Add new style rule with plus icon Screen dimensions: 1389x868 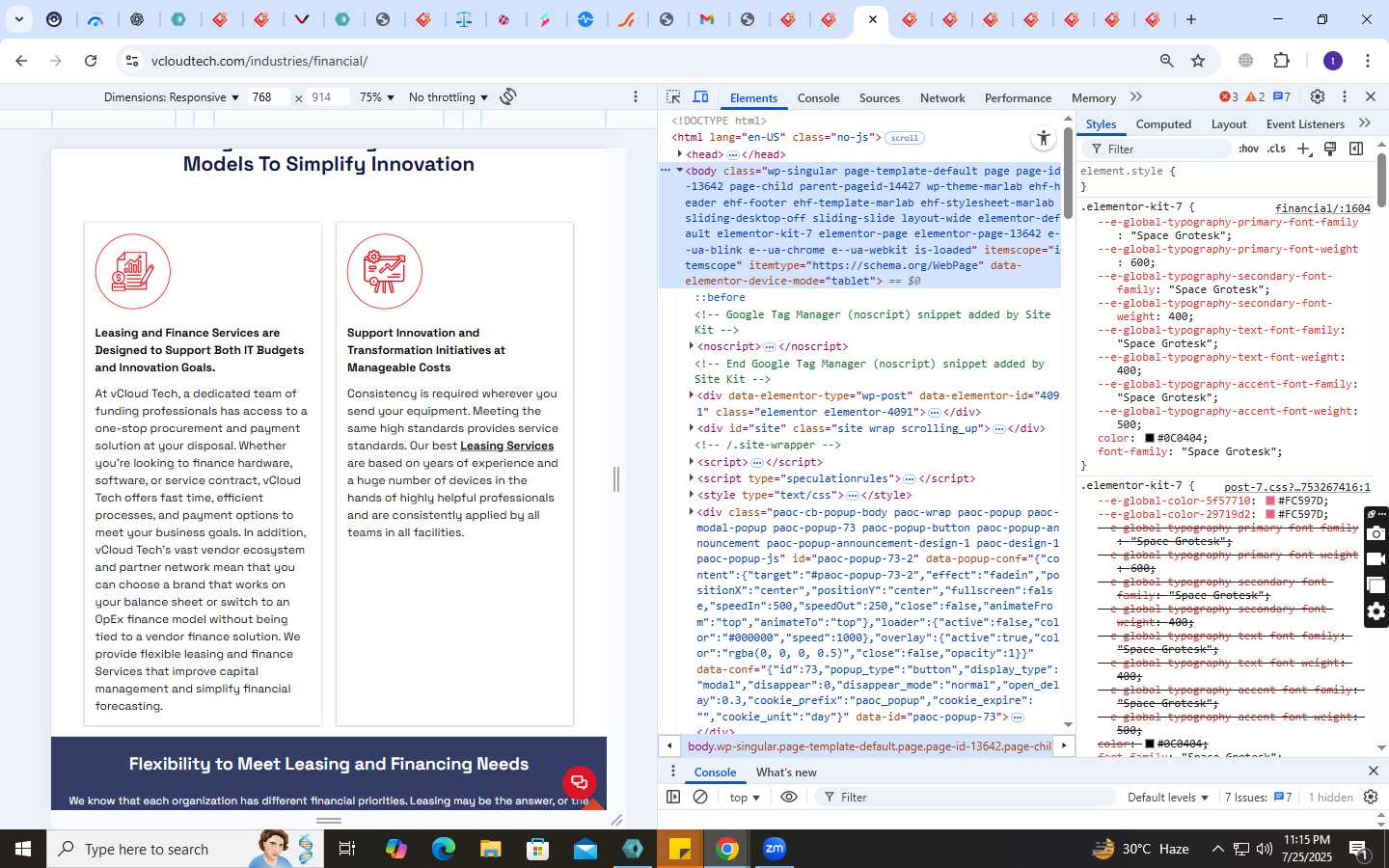pyautogui.click(x=1304, y=149)
